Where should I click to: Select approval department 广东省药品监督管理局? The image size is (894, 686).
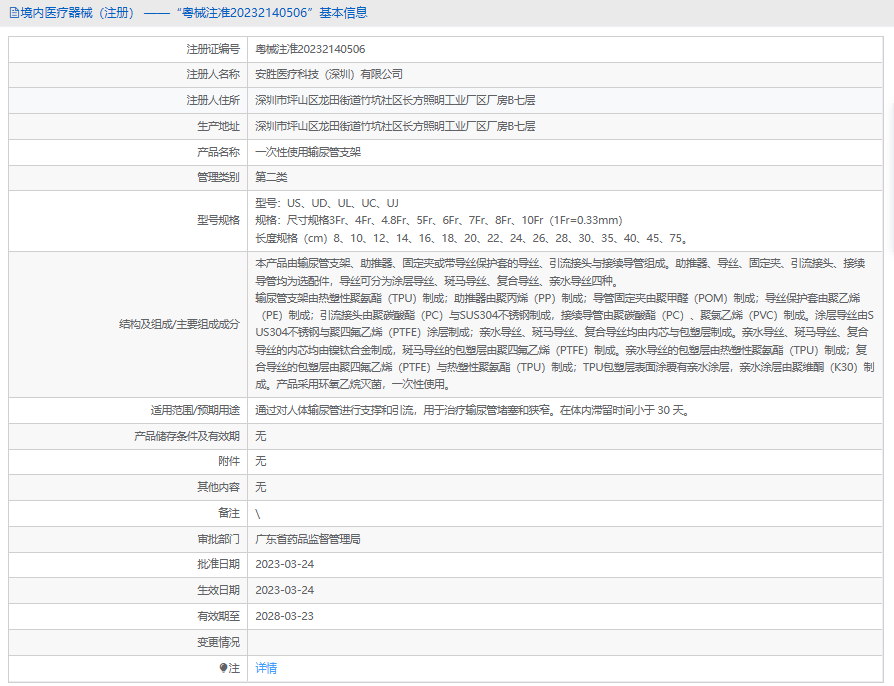[308, 539]
